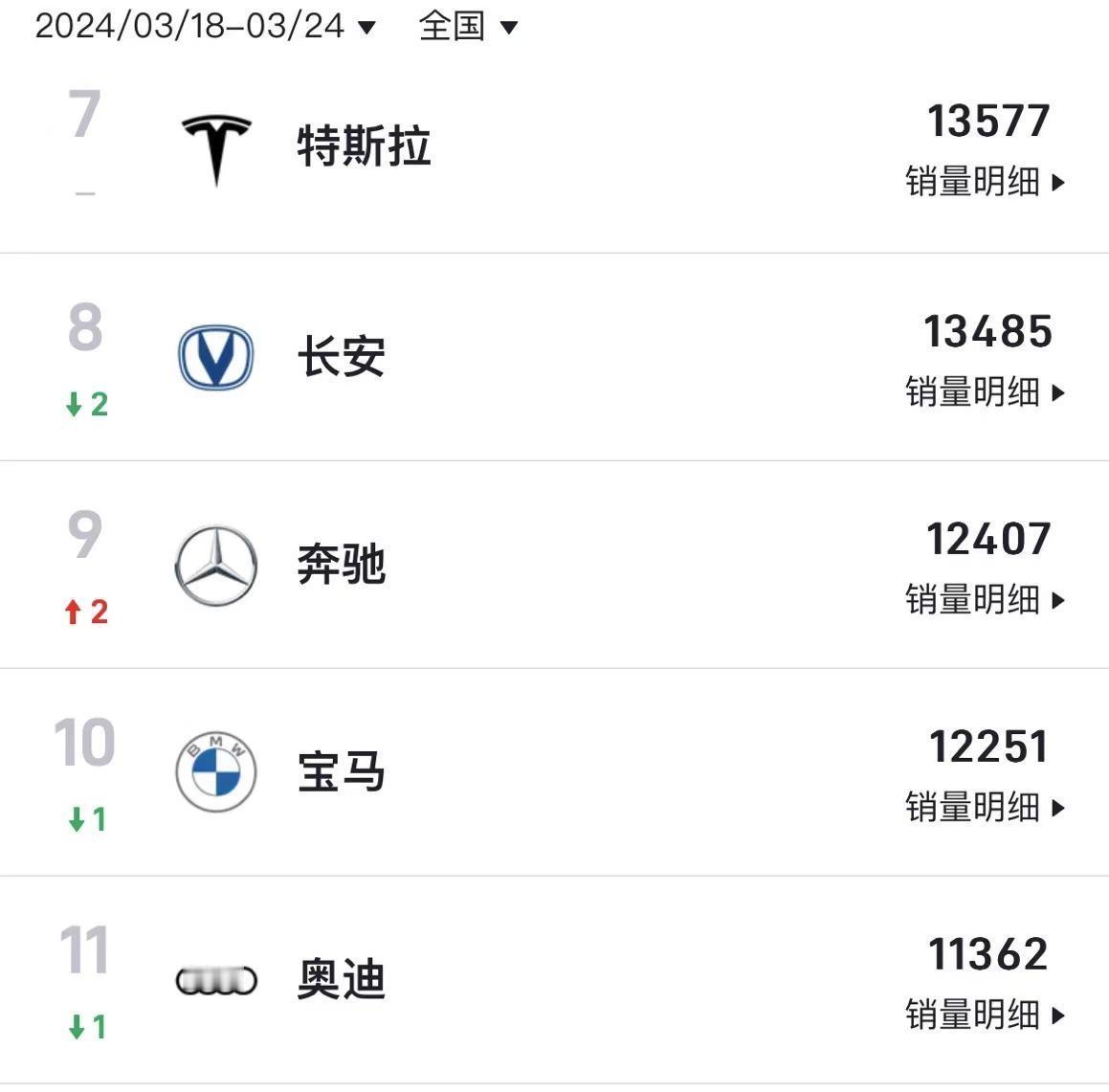Click the green down arrow for 宝马

click(x=77, y=819)
